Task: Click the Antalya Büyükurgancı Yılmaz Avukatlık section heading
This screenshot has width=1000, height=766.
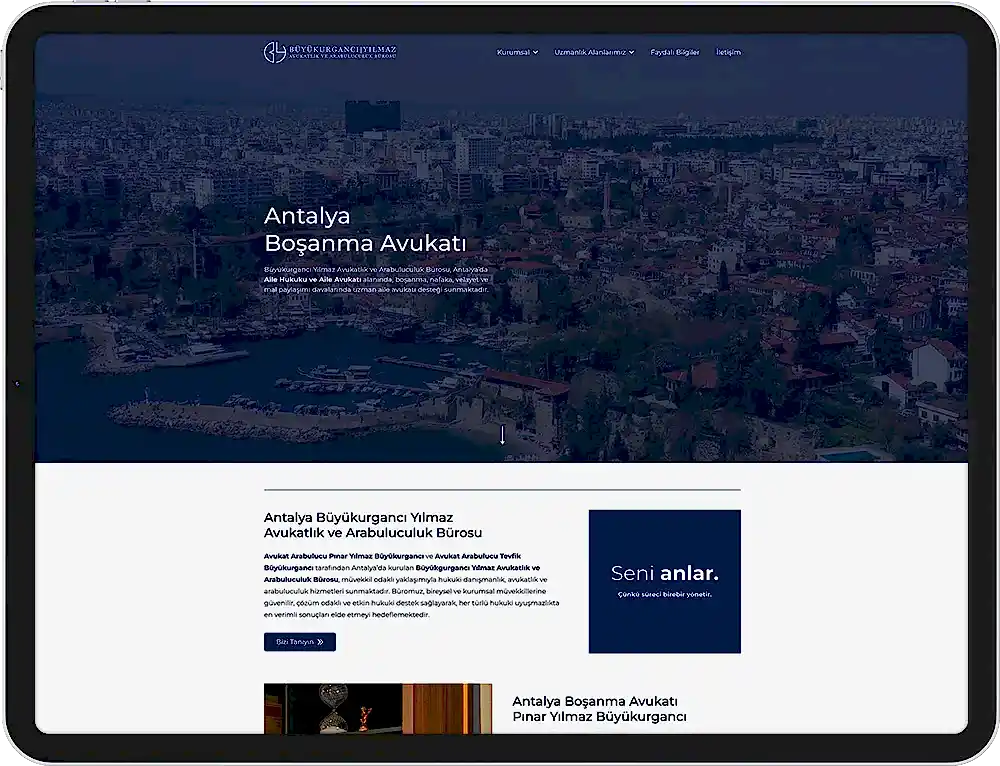Action: 373,525
